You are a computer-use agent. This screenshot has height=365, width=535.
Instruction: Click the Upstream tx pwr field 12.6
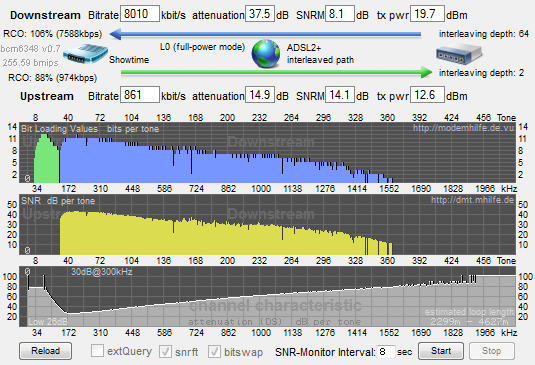tap(427, 95)
